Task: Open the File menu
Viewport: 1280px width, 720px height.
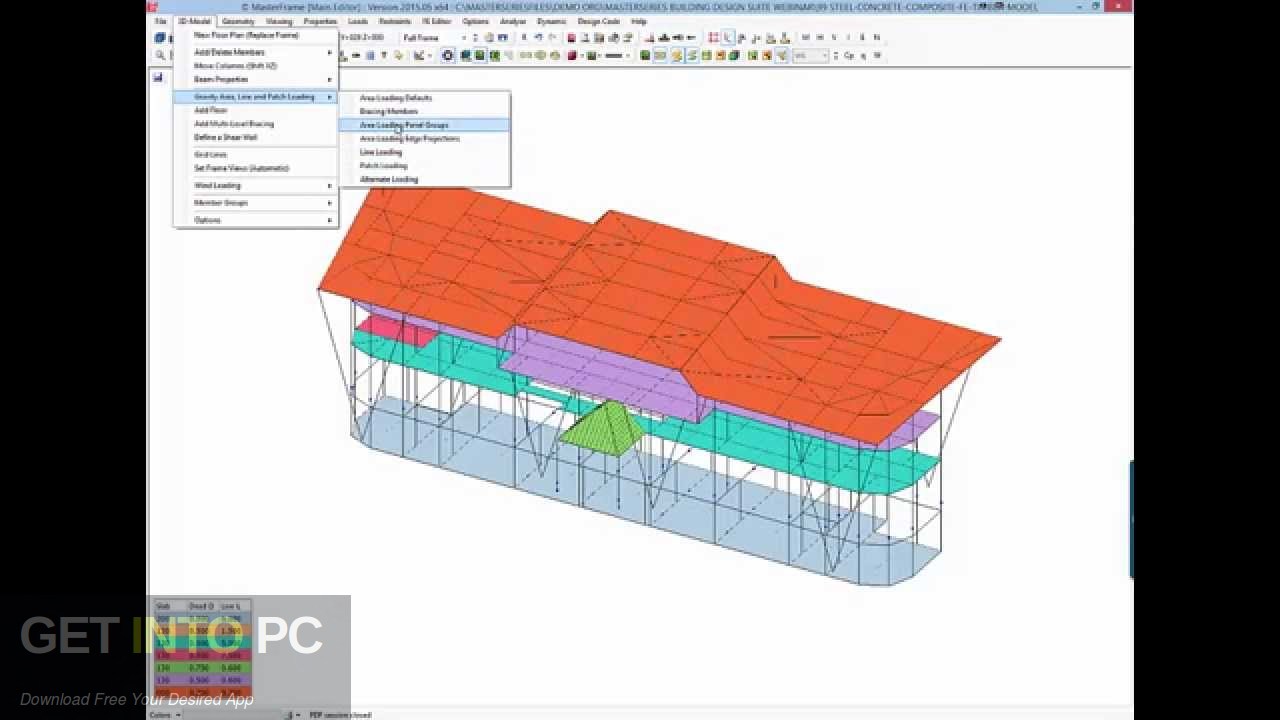Action: tap(160, 21)
